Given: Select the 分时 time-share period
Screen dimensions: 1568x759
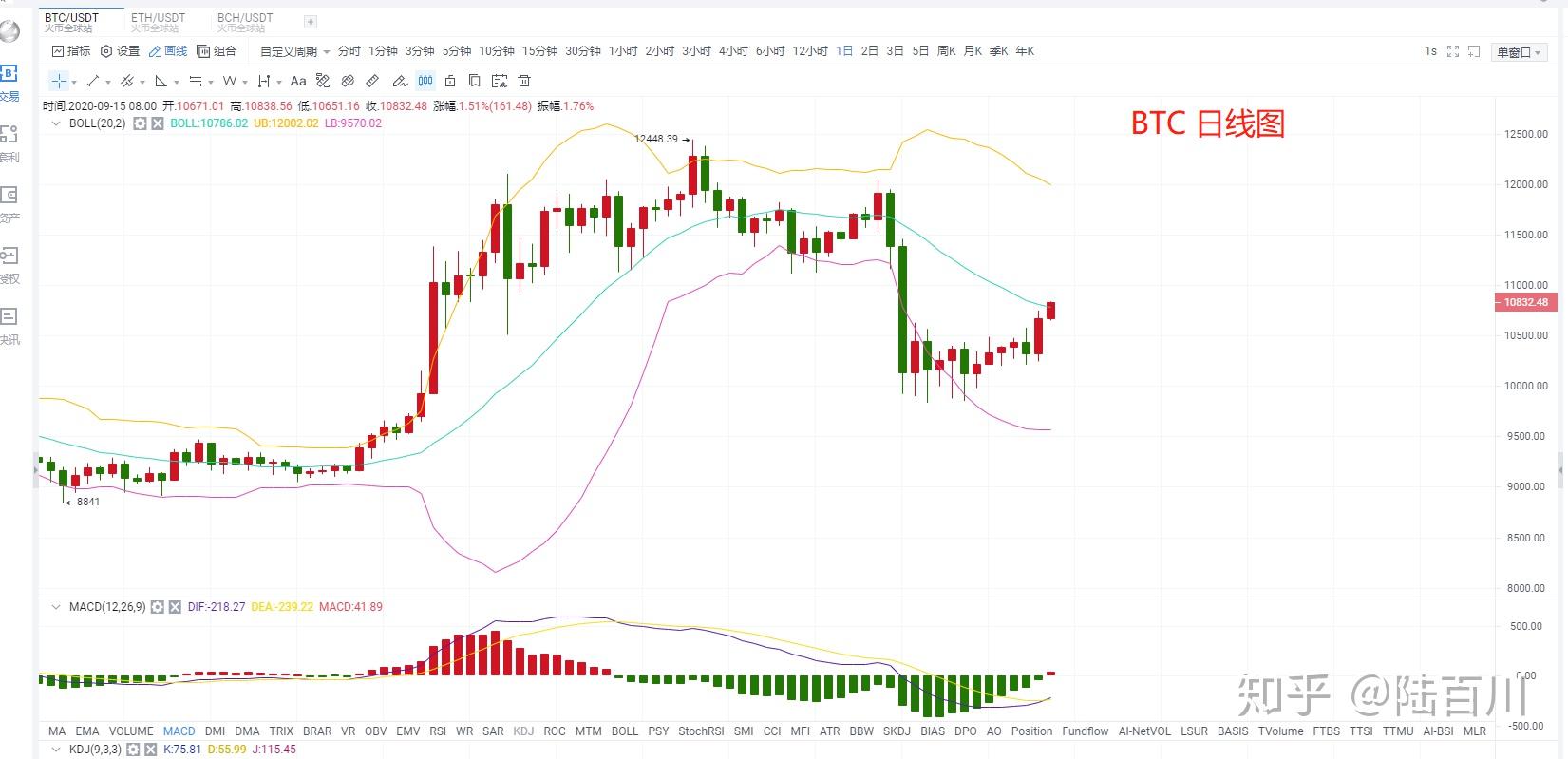Looking at the screenshot, I should tap(349, 51).
